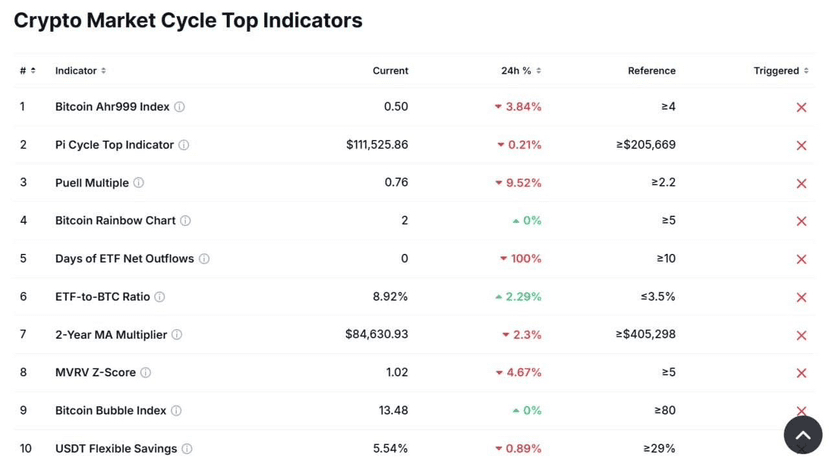Click info icon next to Bitcoin Ahr999 Index
This screenshot has width=829, height=467.
click(x=180, y=107)
